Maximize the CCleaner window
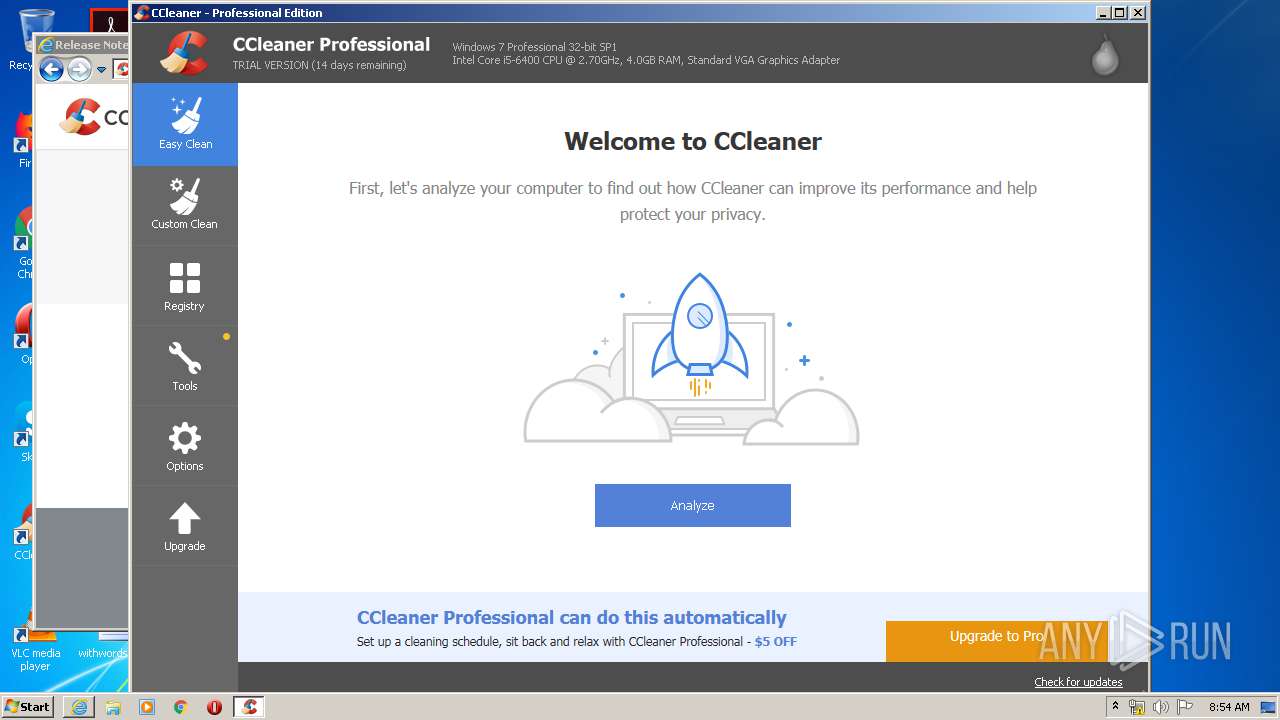 [1120, 13]
